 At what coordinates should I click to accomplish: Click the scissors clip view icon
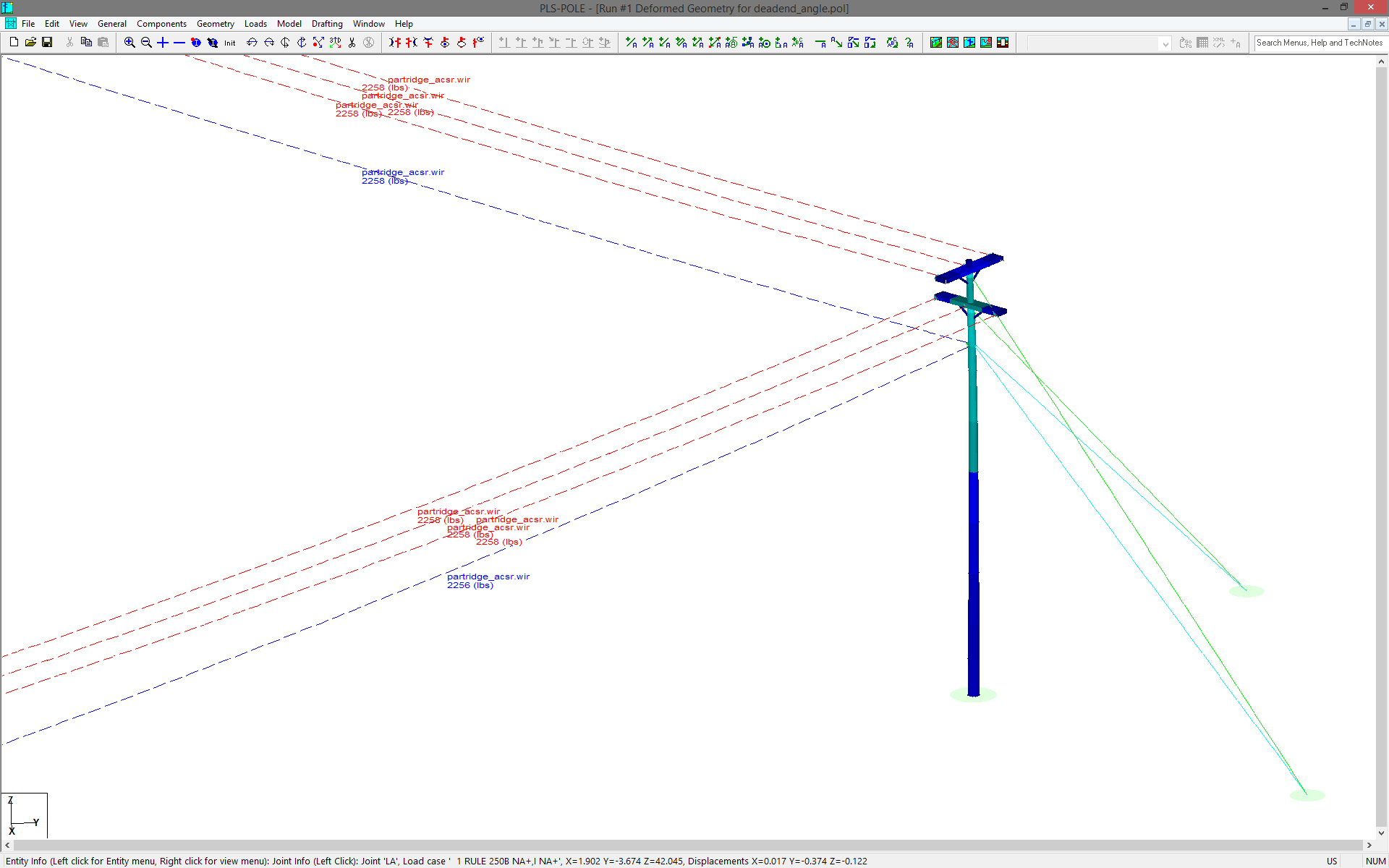(352, 43)
